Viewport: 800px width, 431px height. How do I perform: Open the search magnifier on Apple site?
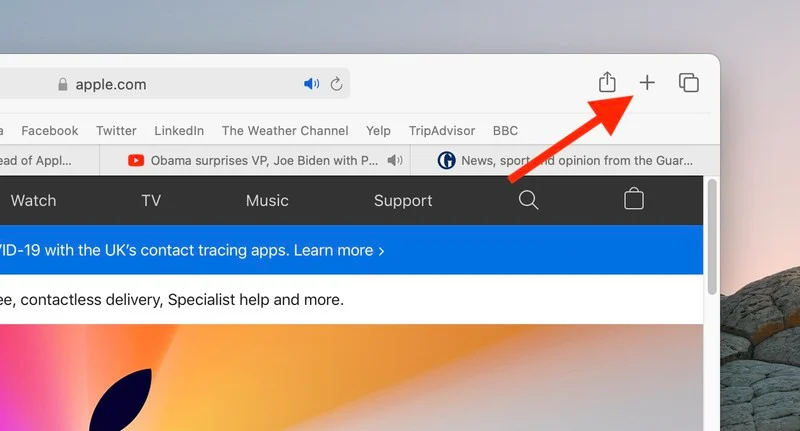(529, 200)
